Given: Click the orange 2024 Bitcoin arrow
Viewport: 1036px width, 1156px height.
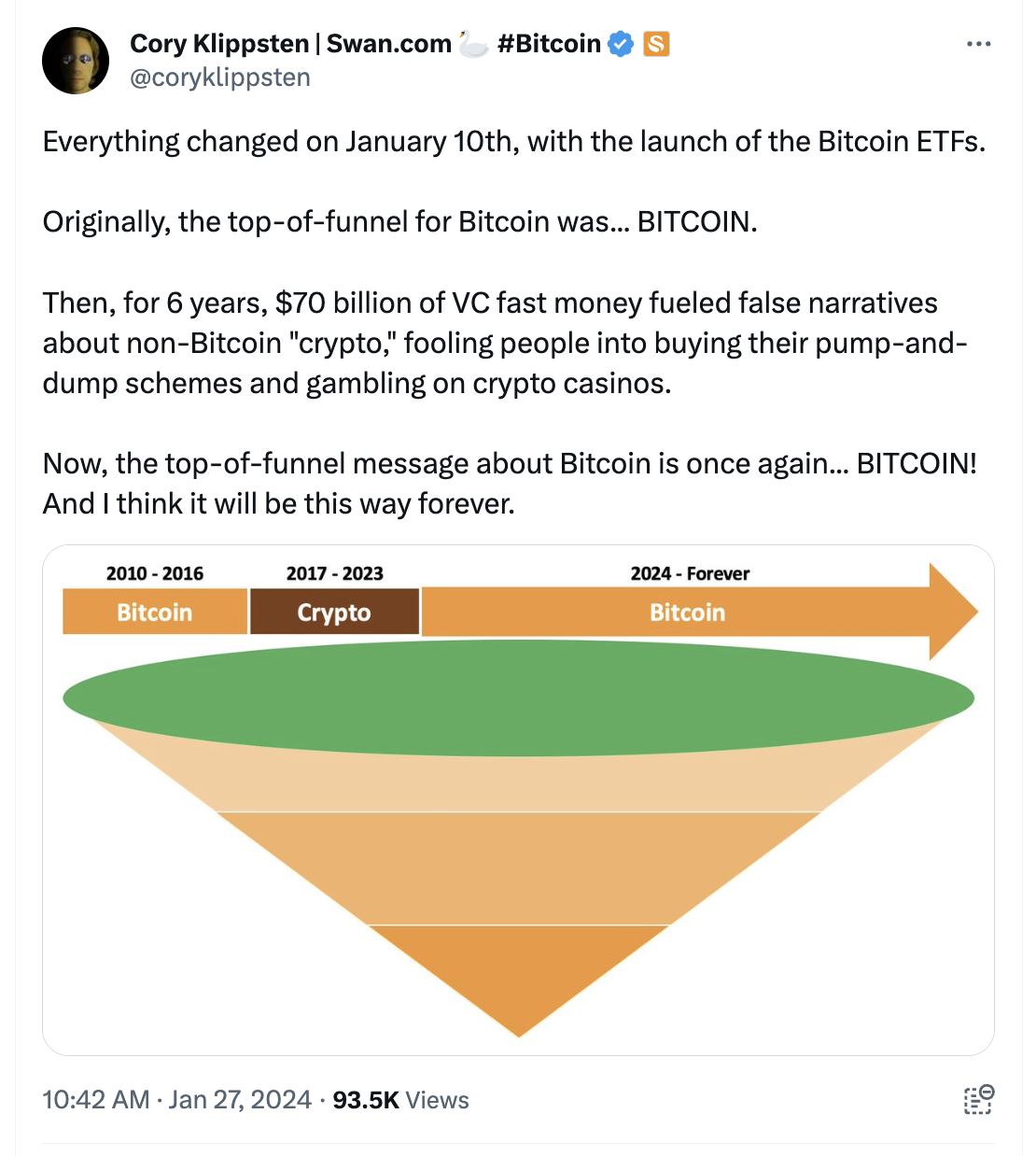Looking at the screenshot, I should [x=688, y=612].
